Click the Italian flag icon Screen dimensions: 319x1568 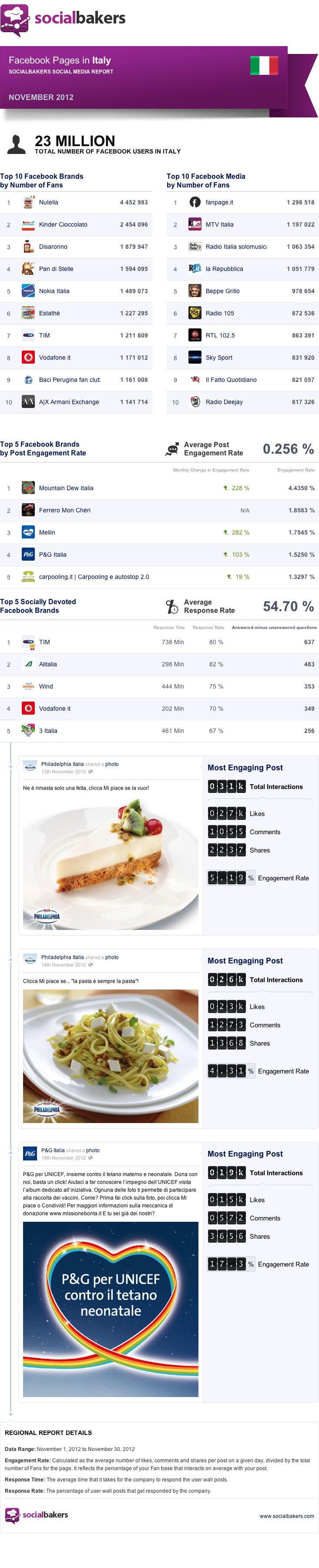coord(264,65)
